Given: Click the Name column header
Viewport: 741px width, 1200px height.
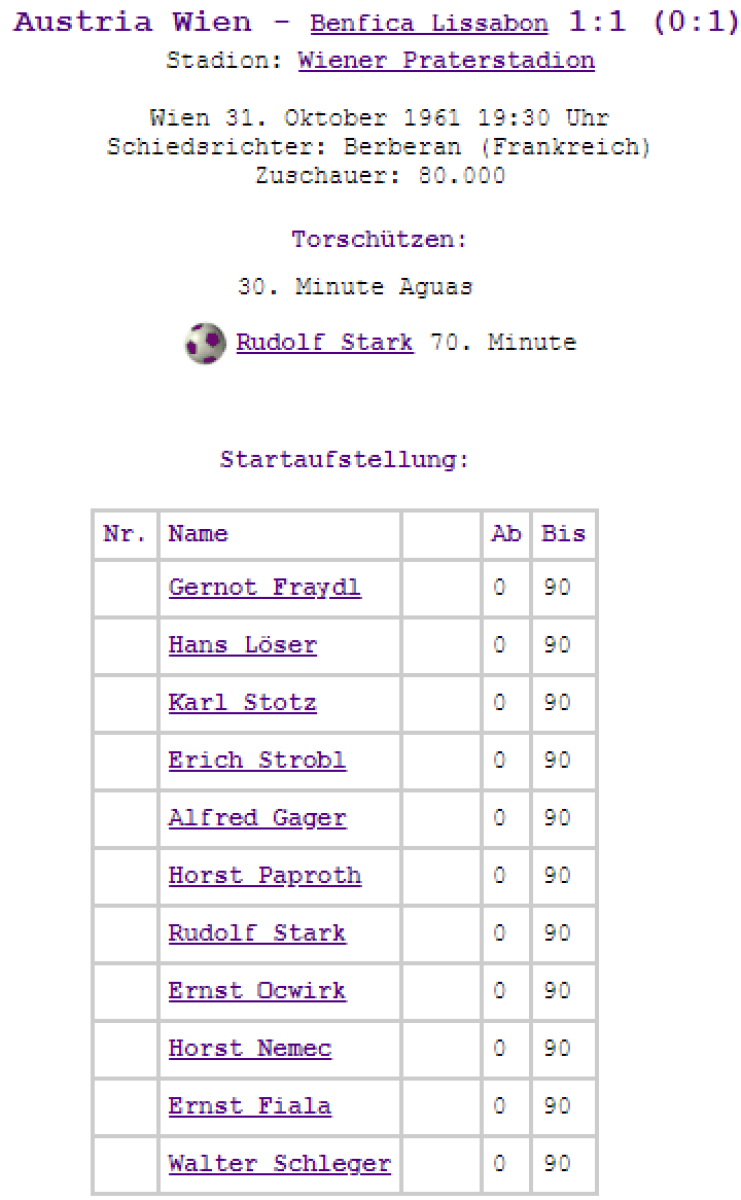Looking at the screenshot, I should click(x=198, y=534).
